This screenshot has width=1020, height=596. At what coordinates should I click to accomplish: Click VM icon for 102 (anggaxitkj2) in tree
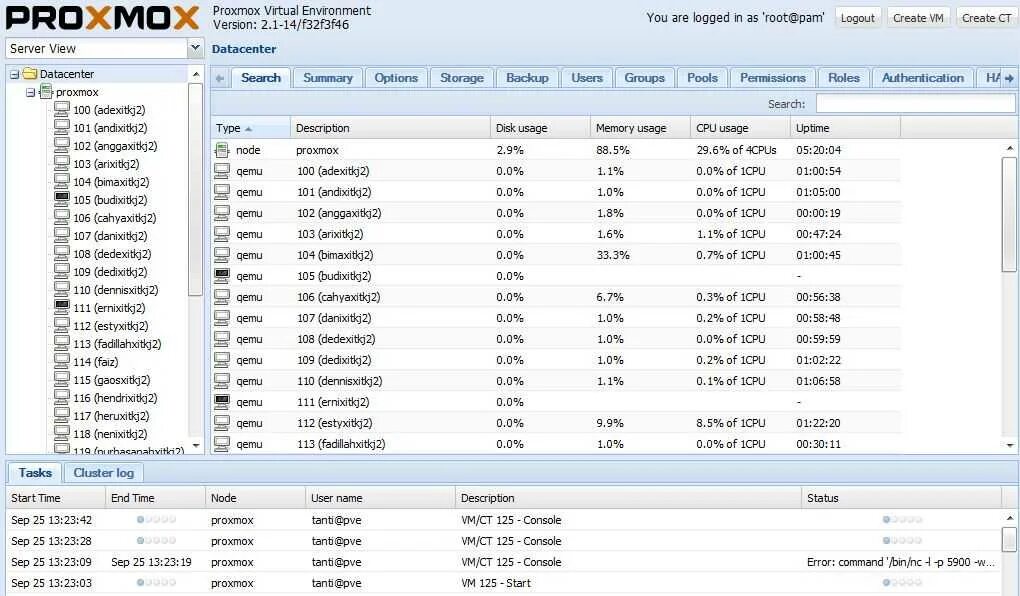pyautogui.click(x=62, y=146)
